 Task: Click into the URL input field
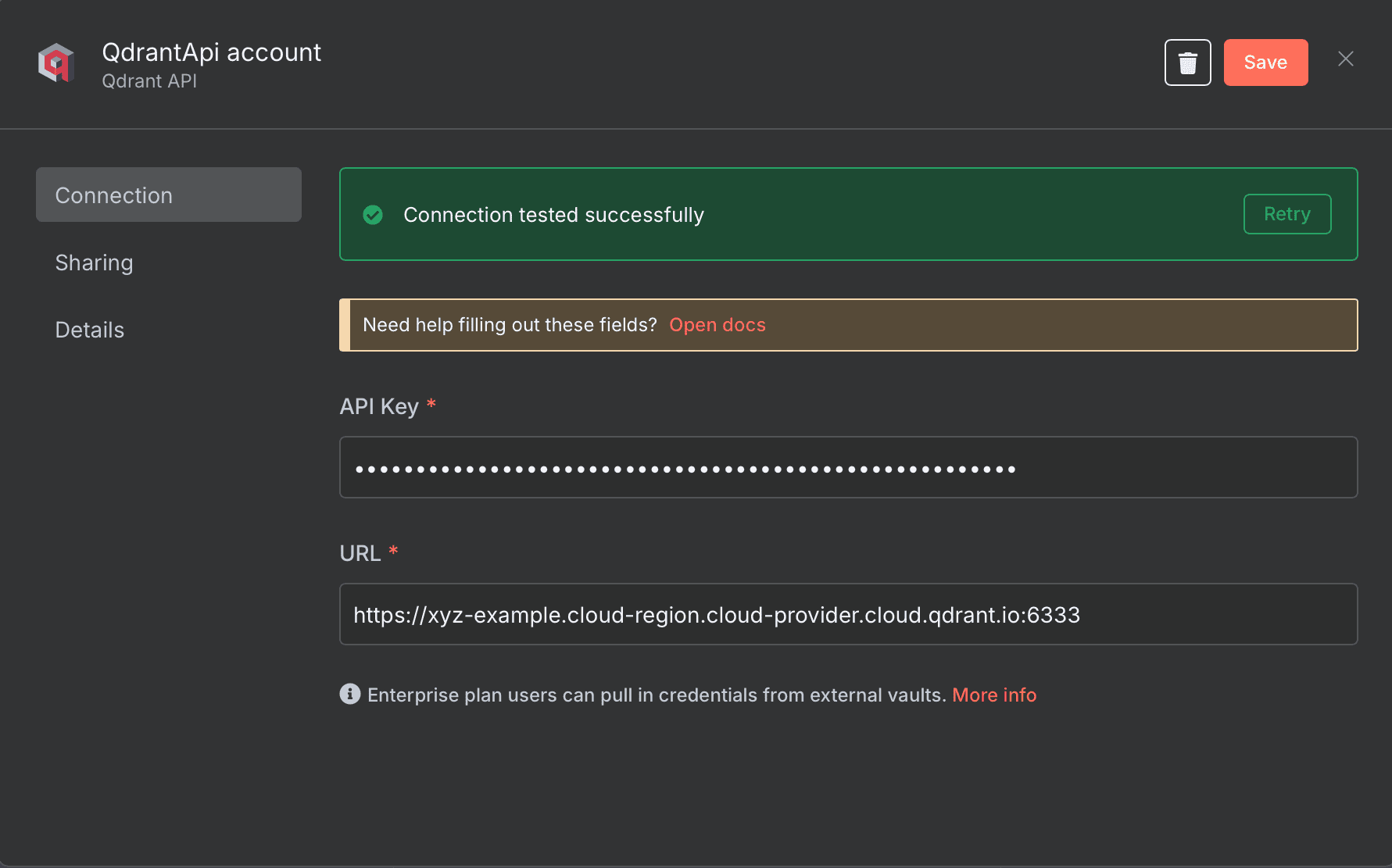(848, 614)
